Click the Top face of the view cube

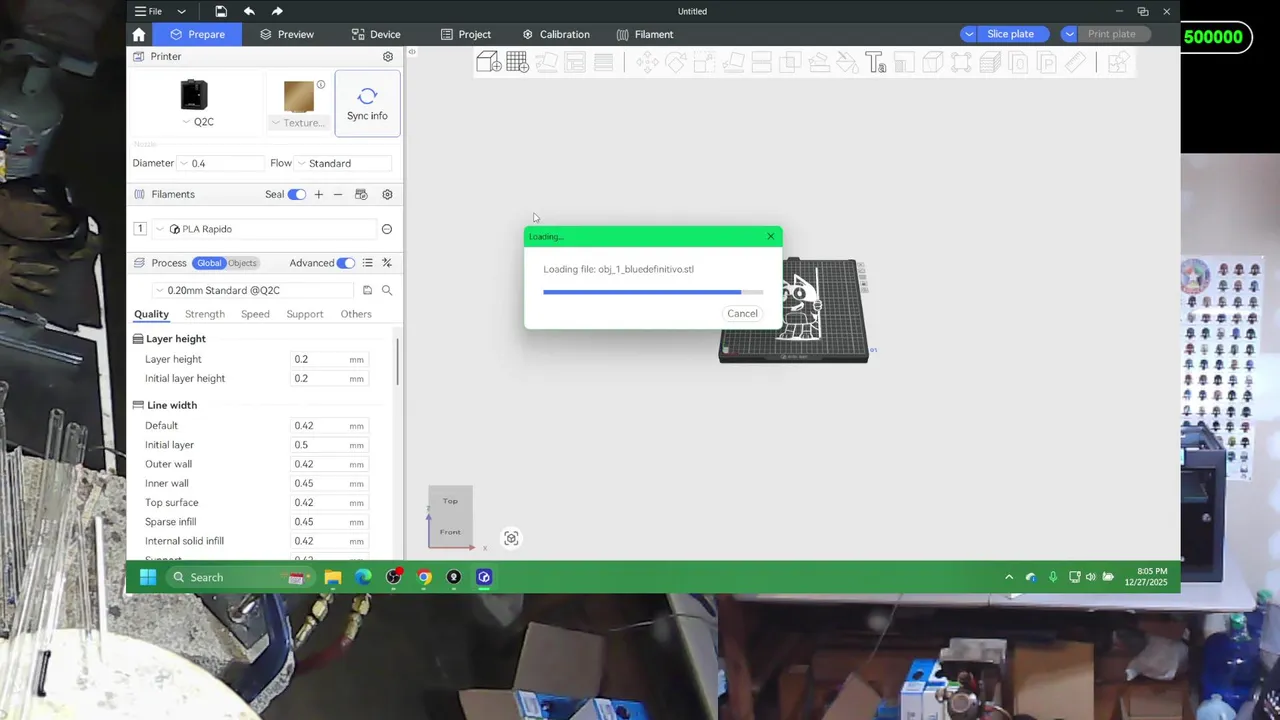450,501
